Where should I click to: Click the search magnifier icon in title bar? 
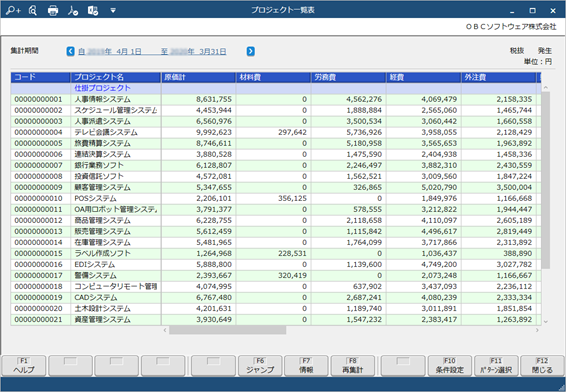tap(33, 10)
